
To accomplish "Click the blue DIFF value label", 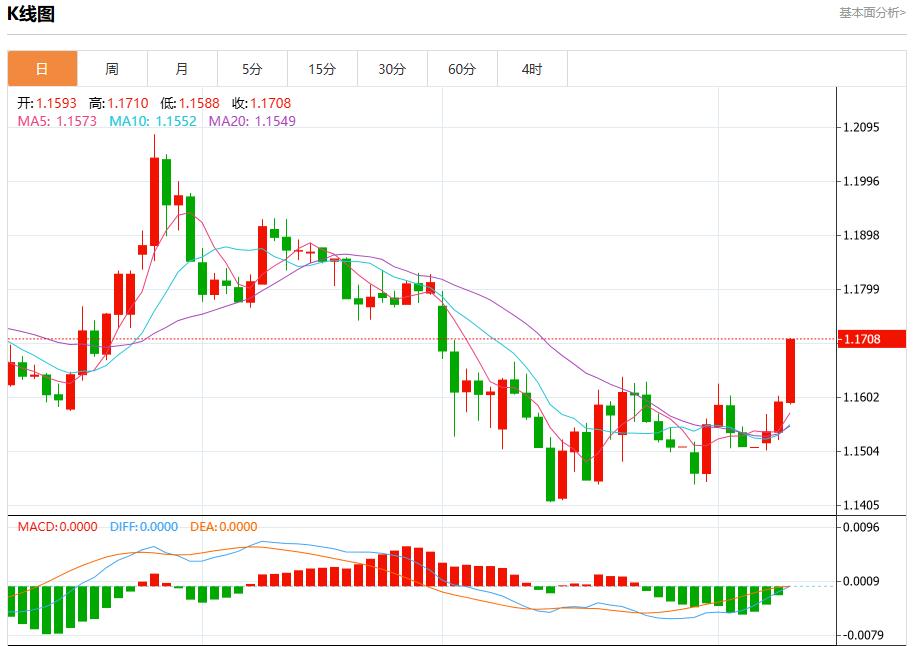I will coord(143,527).
